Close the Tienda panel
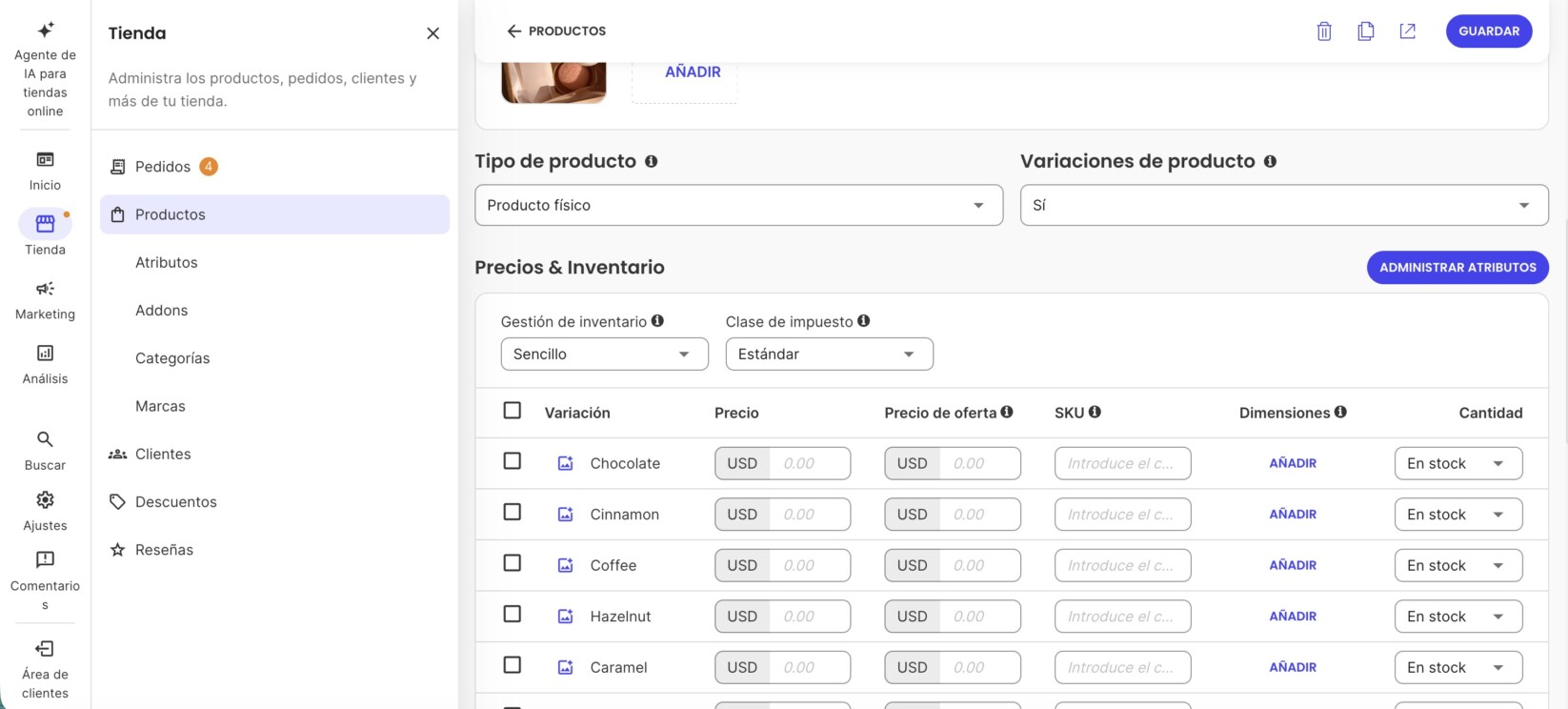 (433, 33)
